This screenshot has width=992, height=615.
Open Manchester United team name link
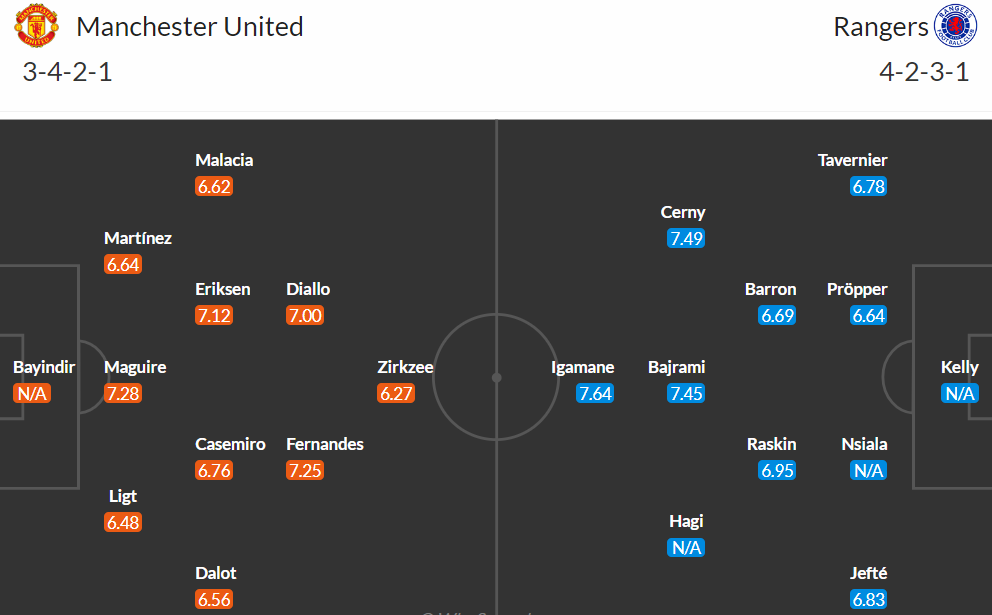tap(190, 27)
